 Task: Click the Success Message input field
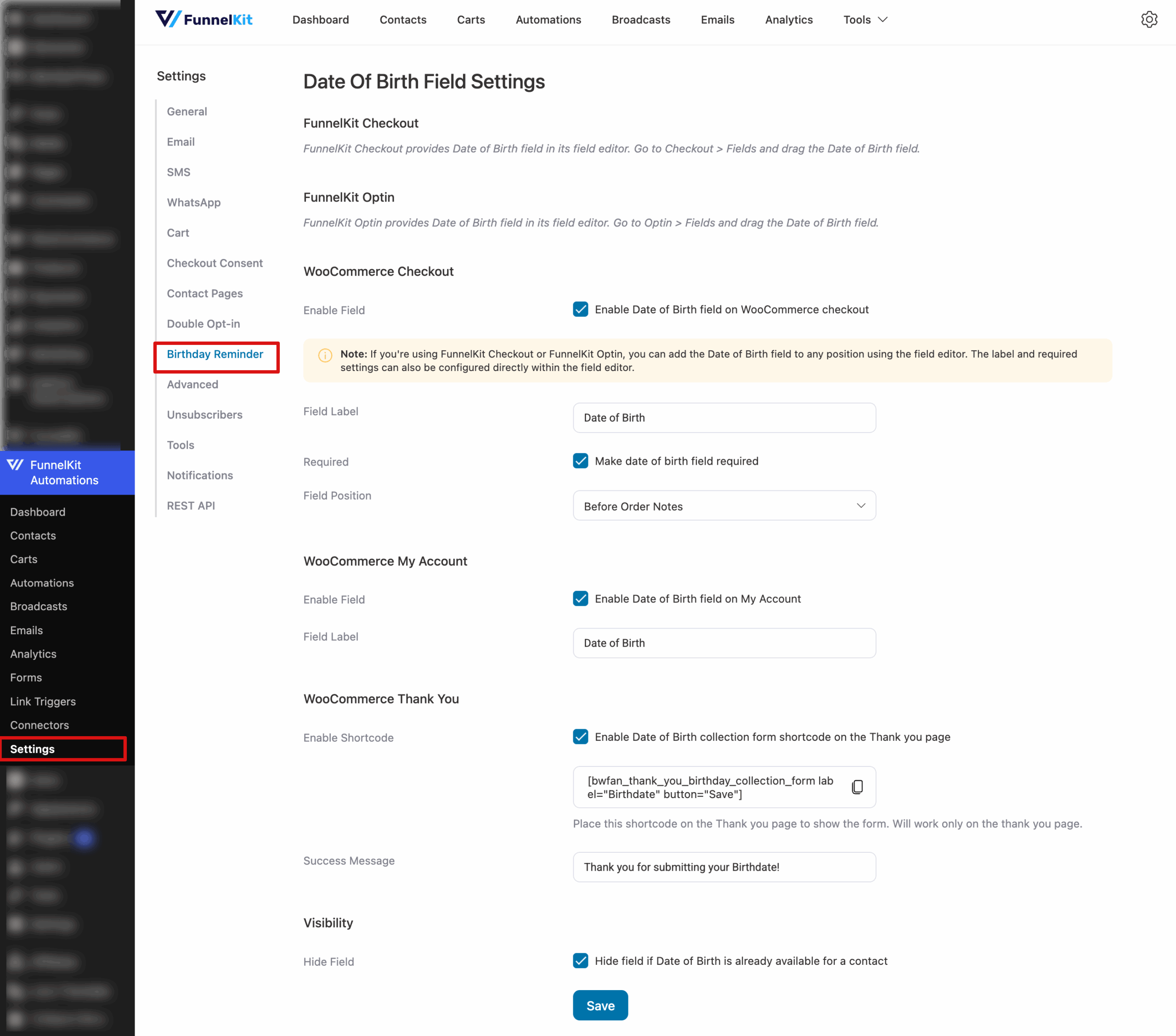[x=724, y=867]
